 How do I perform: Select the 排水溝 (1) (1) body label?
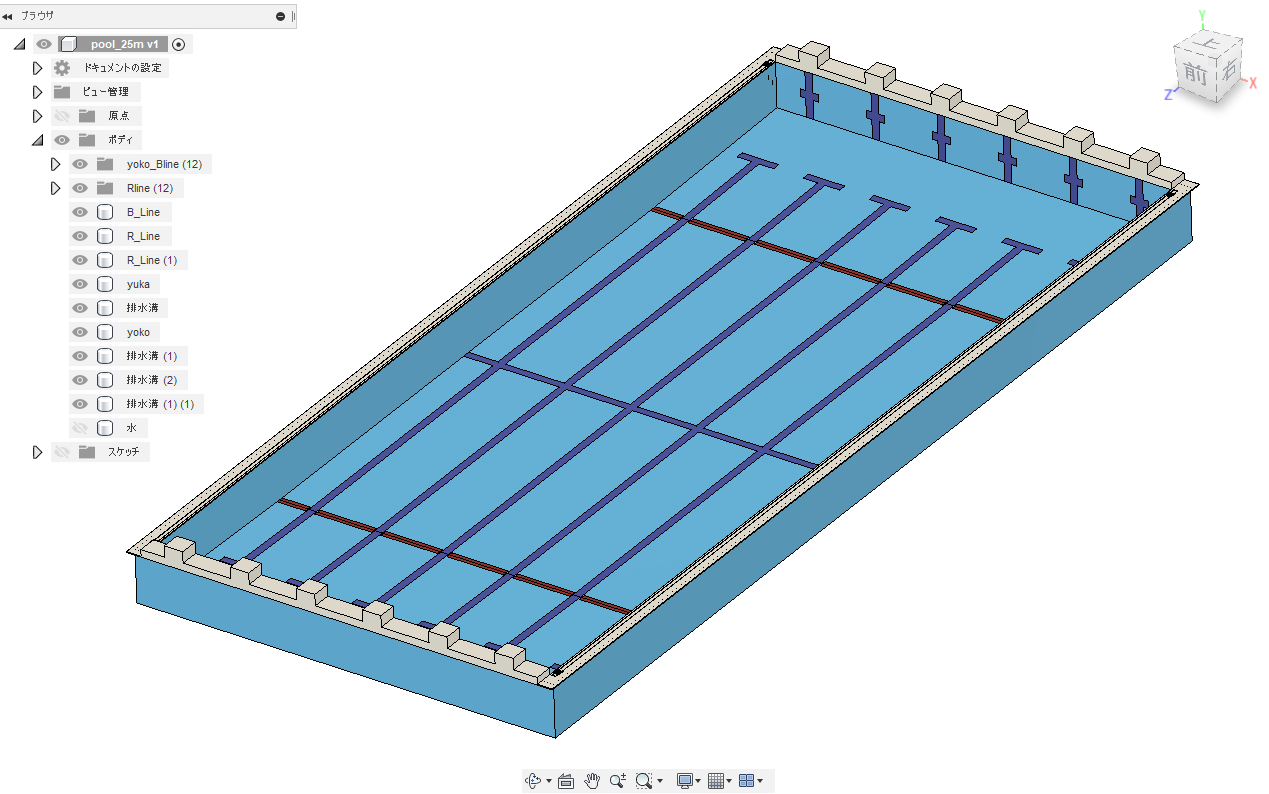click(x=160, y=404)
